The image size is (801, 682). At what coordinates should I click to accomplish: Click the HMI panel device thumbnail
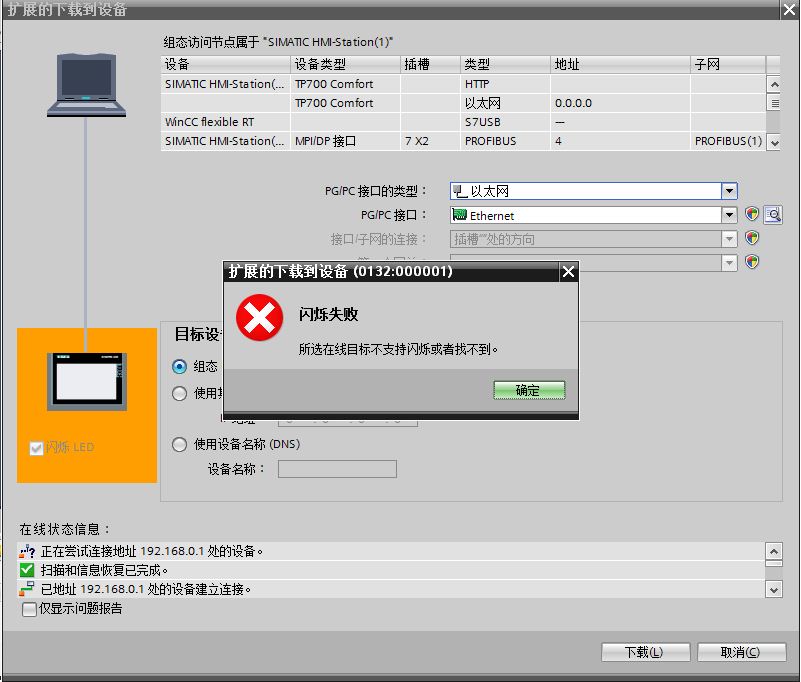click(x=87, y=382)
